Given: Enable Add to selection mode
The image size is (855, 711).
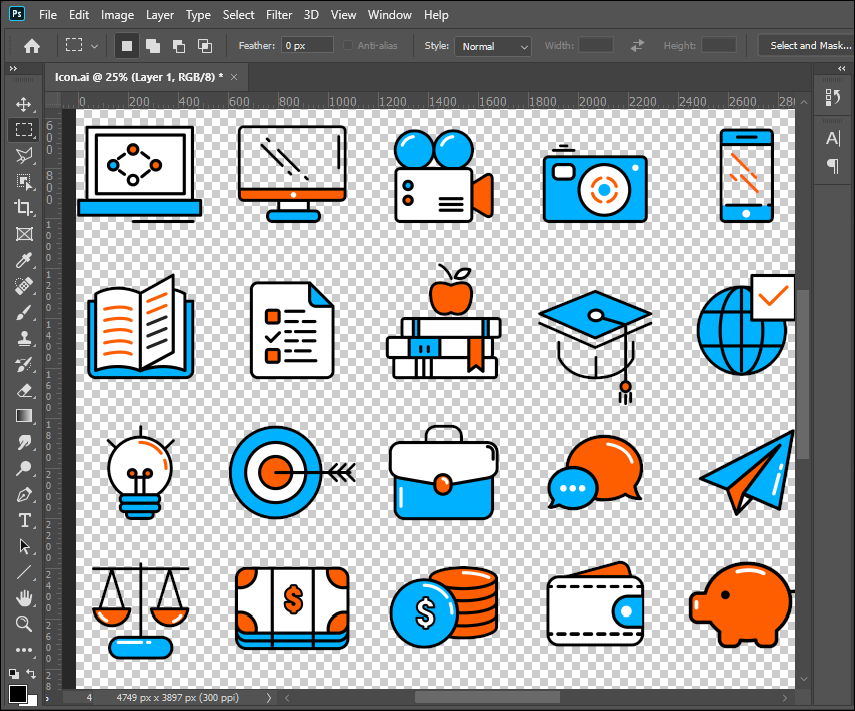Looking at the screenshot, I should point(153,46).
